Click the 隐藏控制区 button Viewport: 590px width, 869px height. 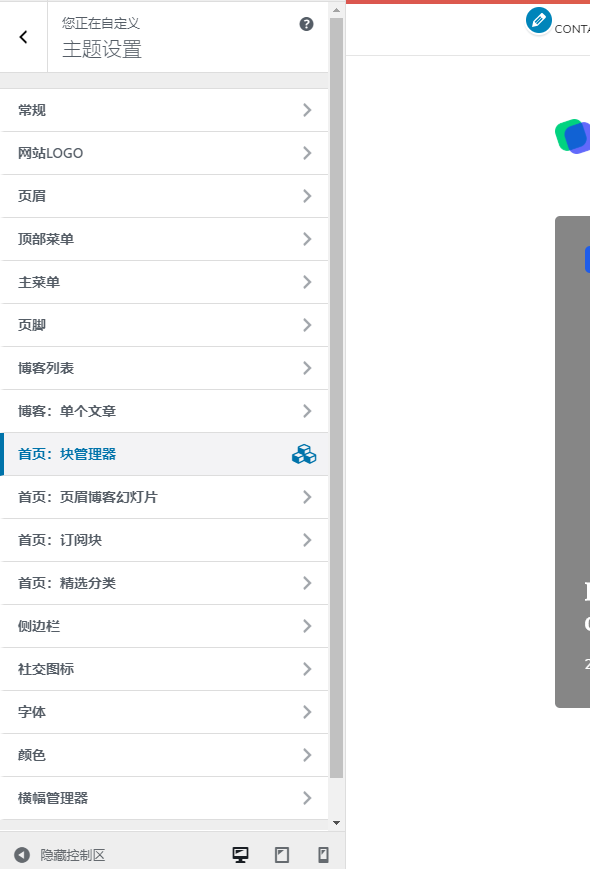[60, 855]
